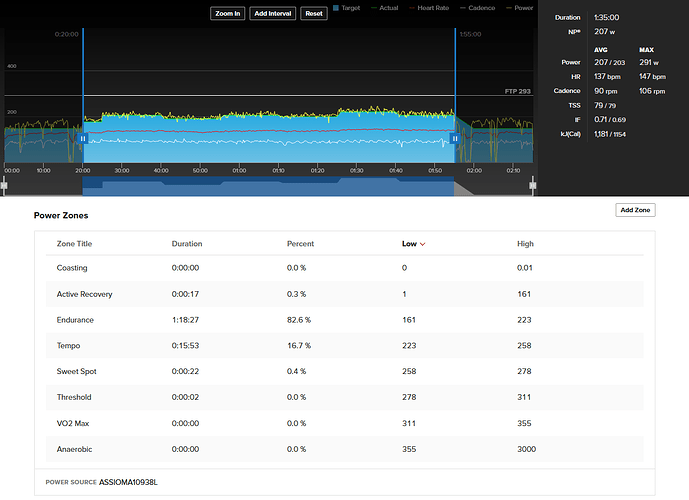Click kJ(Cal) value 1,181 / 1154
Screen dimensions: 689x500
tap(610, 134)
